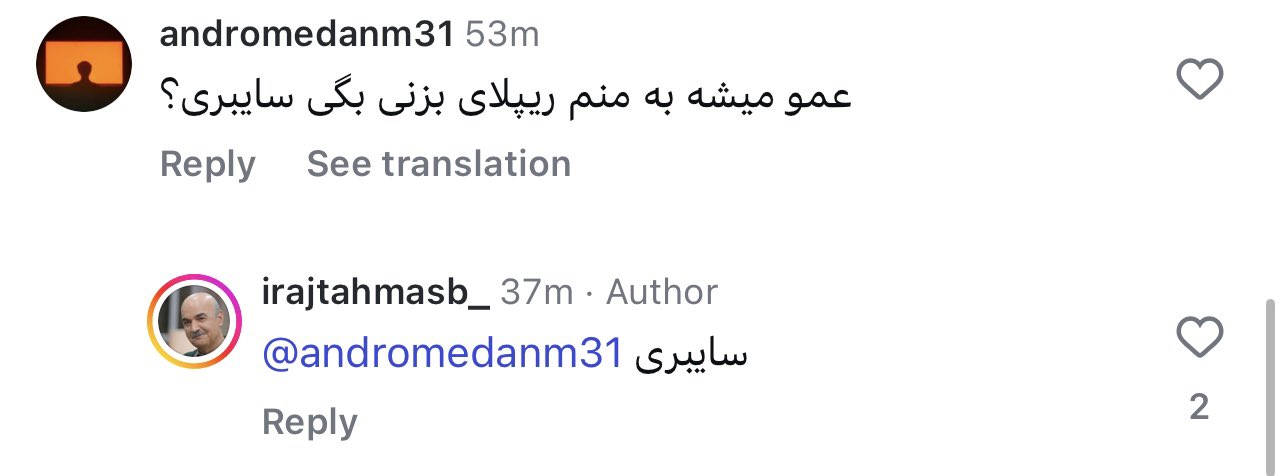Click the reply text سایبری beside the mention
The image size is (1284, 476).
point(692,353)
